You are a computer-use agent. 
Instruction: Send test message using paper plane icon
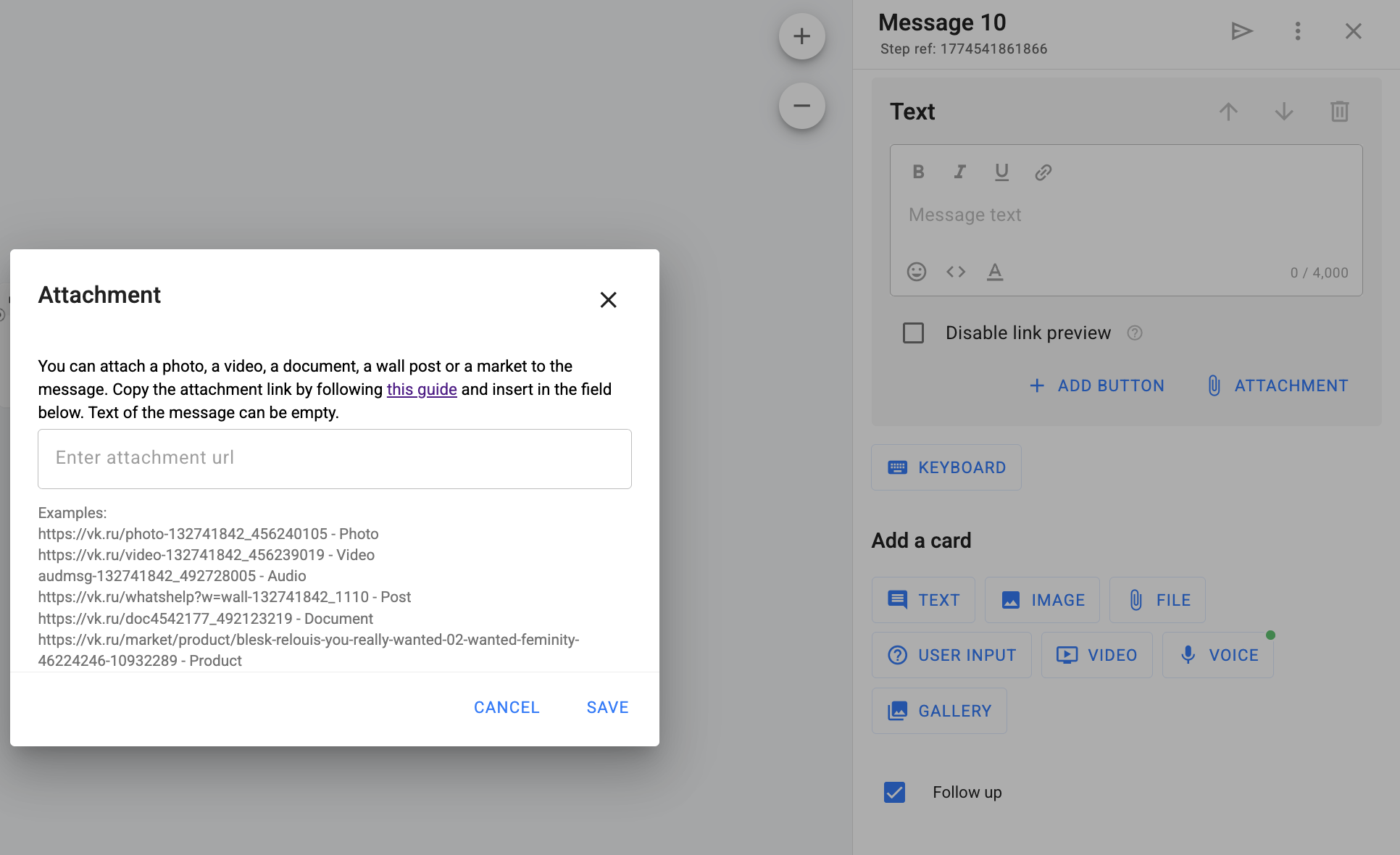pyautogui.click(x=1242, y=31)
